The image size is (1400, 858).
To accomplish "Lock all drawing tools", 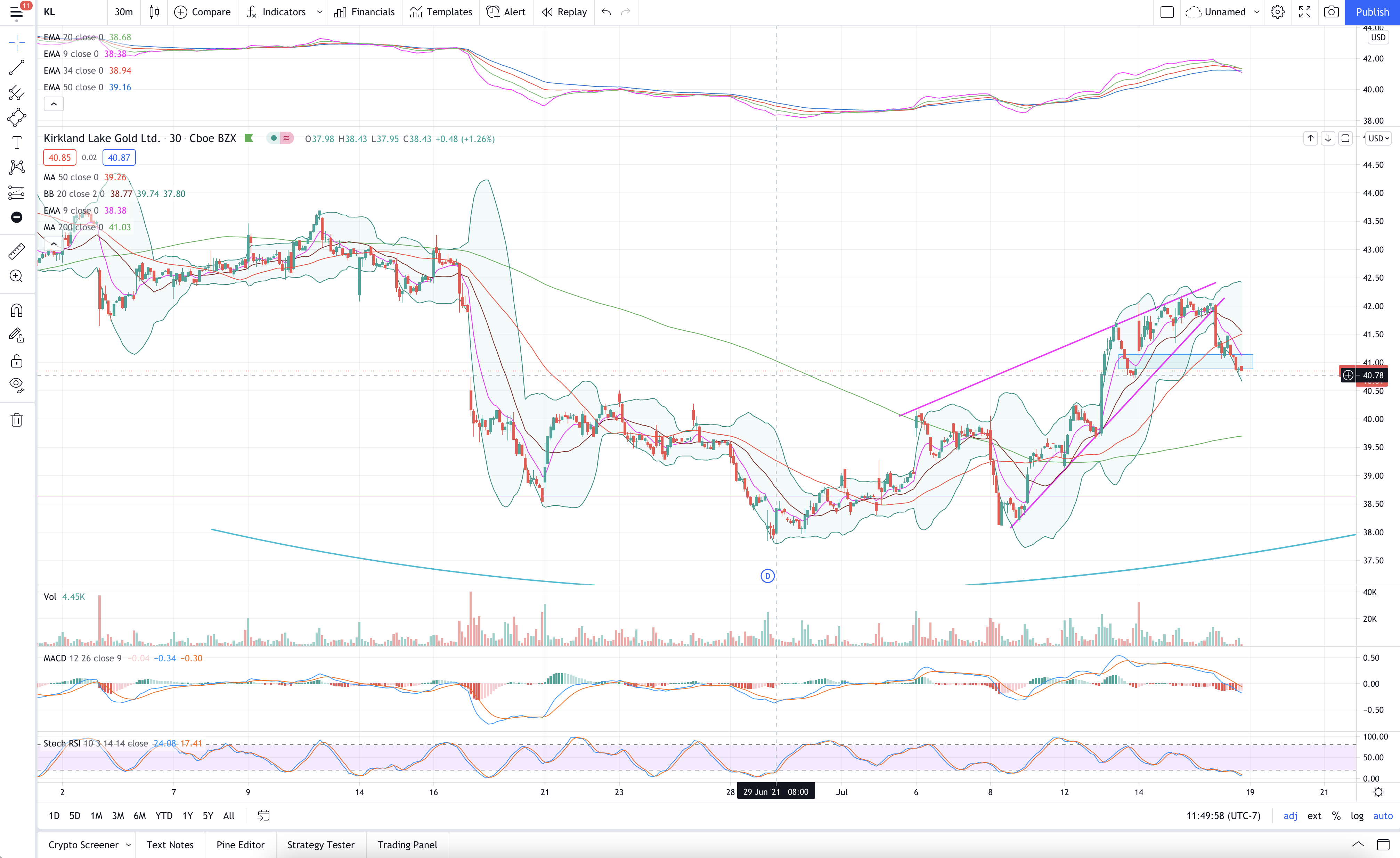I will point(16,361).
